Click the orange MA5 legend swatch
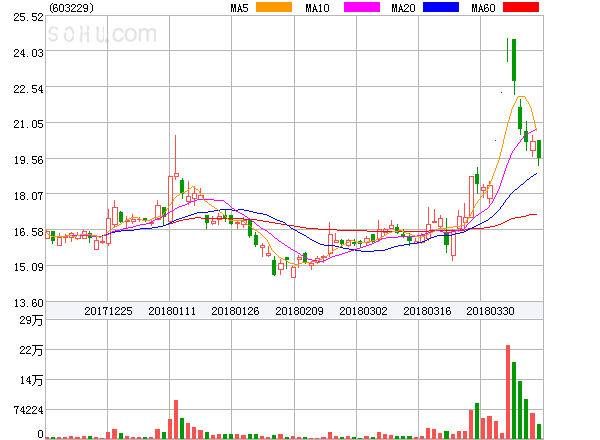 pos(274,7)
